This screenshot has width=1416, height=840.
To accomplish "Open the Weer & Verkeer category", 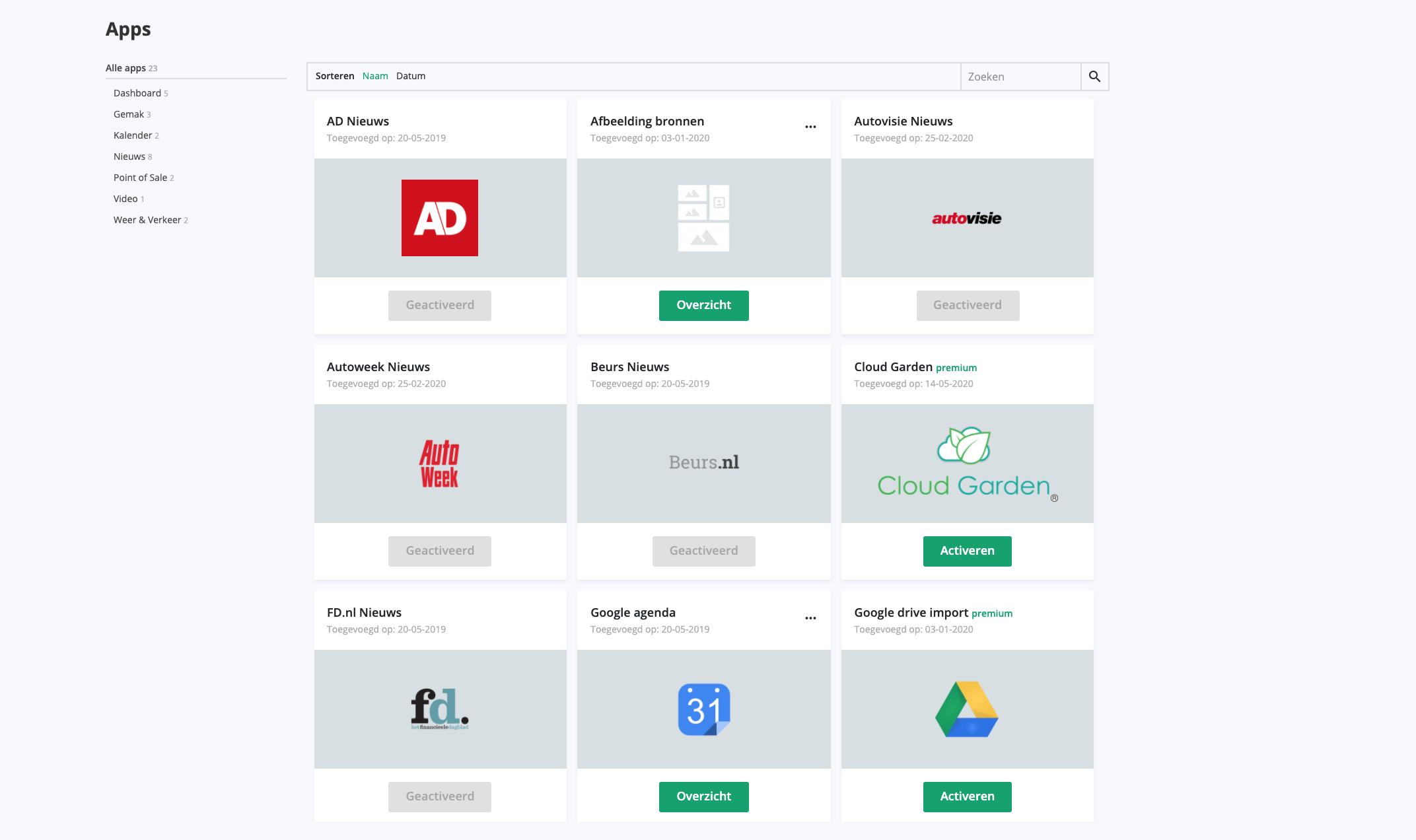I will tap(146, 219).
